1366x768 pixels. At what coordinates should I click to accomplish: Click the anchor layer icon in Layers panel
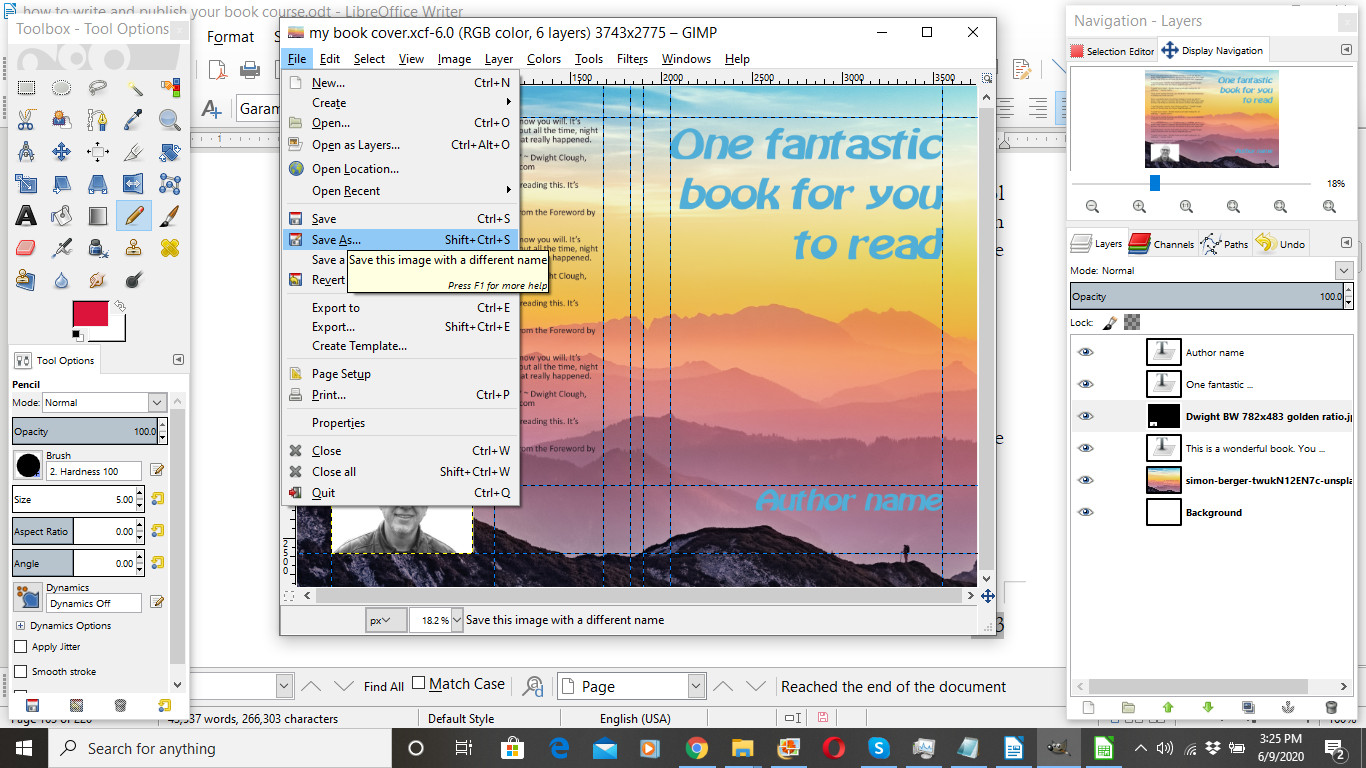click(x=1290, y=707)
